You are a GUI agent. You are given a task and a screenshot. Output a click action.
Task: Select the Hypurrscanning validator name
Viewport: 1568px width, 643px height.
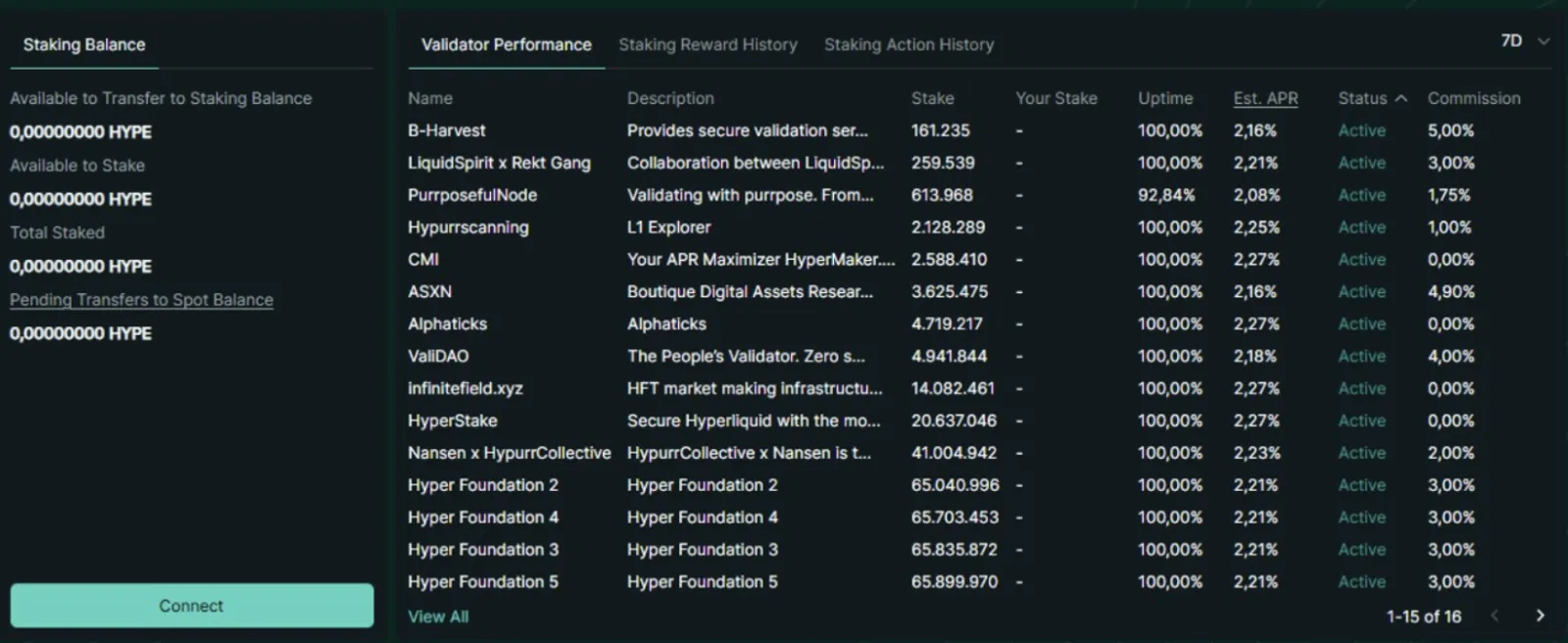coord(468,227)
